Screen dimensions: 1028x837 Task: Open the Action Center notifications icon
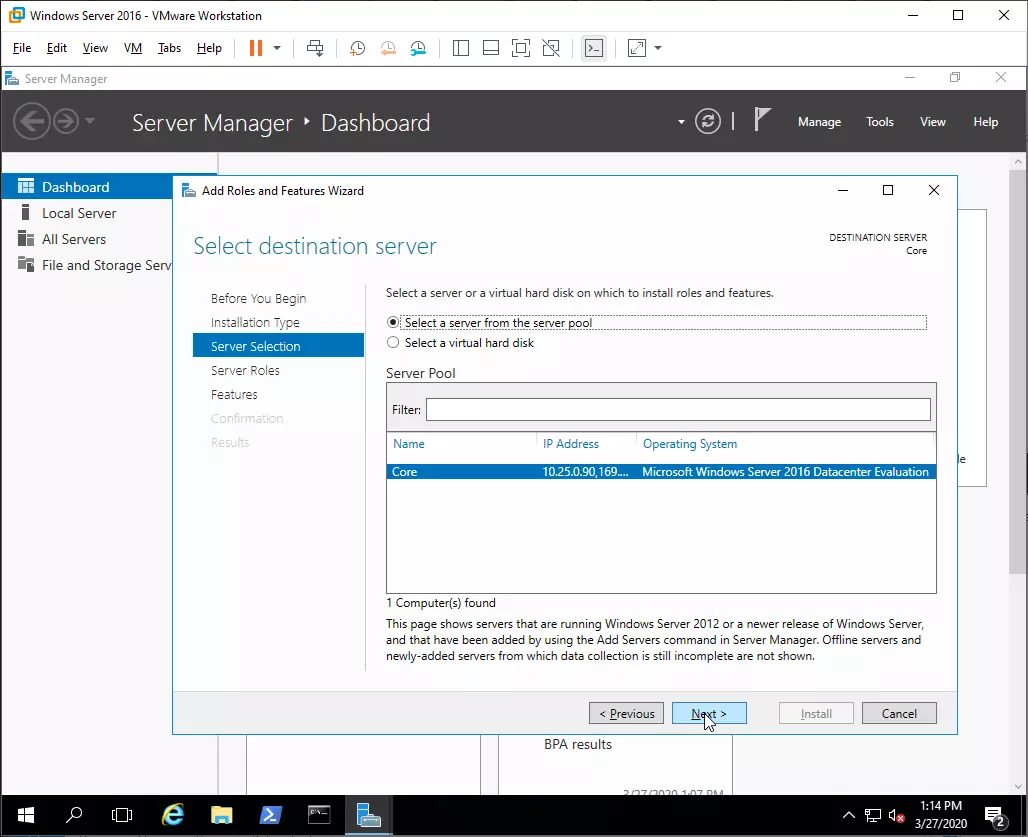click(996, 816)
